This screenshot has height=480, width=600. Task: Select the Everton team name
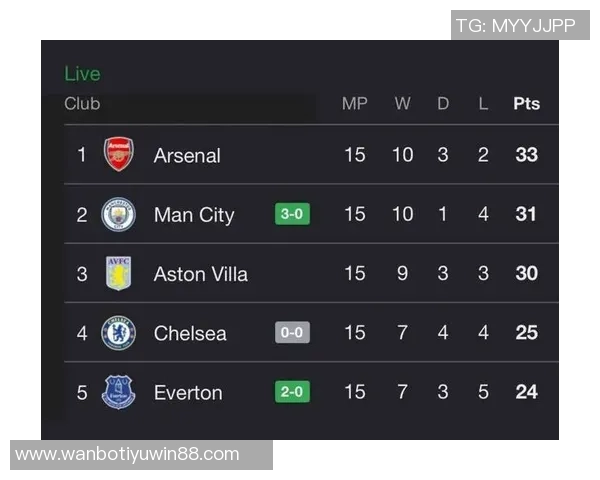pos(188,392)
